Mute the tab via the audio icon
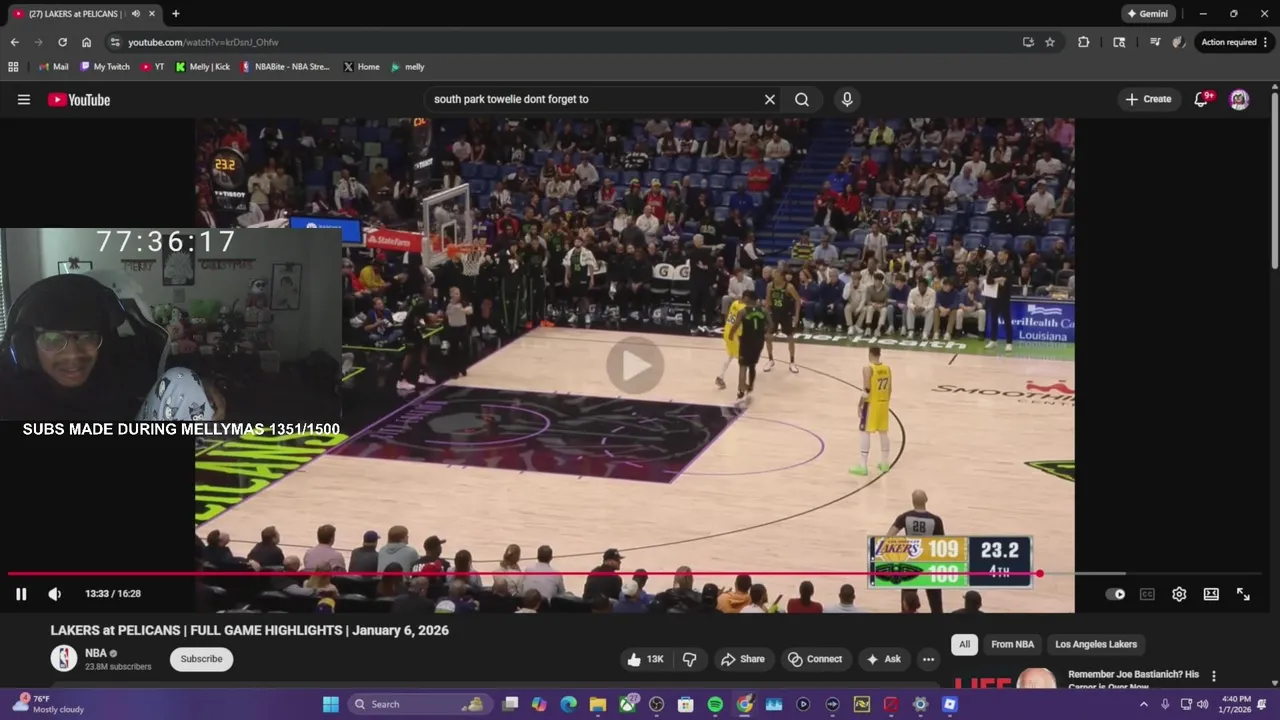Image resolution: width=1280 pixels, height=720 pixels. pos(136,14)
